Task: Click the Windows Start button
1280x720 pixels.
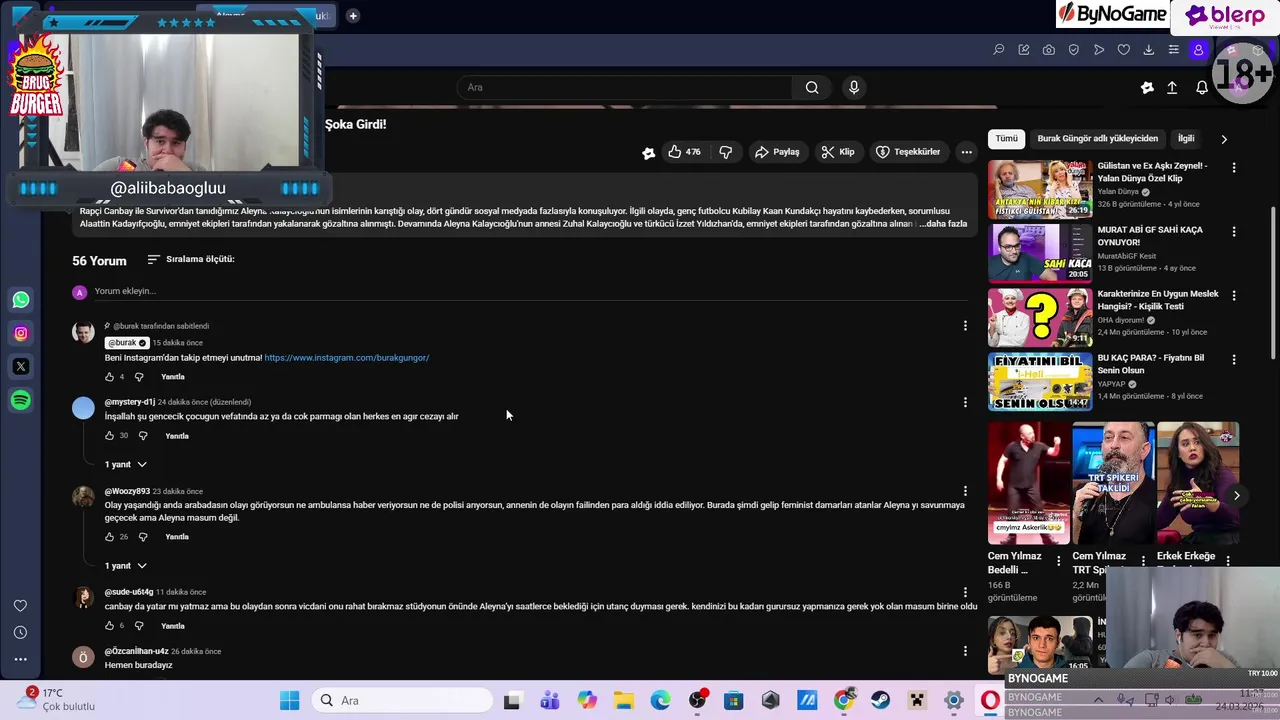Action: [290, 701]
